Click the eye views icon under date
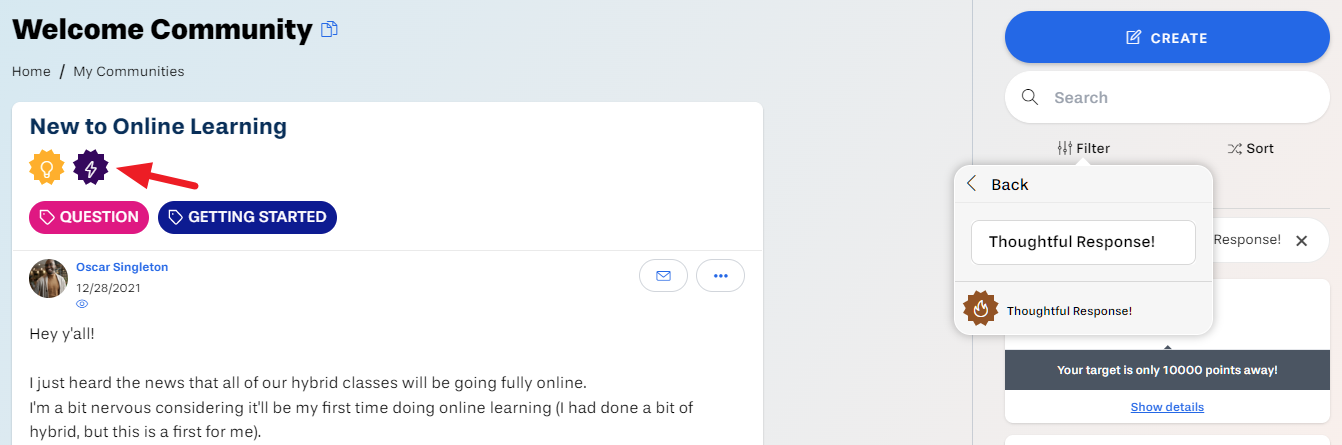1342x445 pixels. coord(82,304)
